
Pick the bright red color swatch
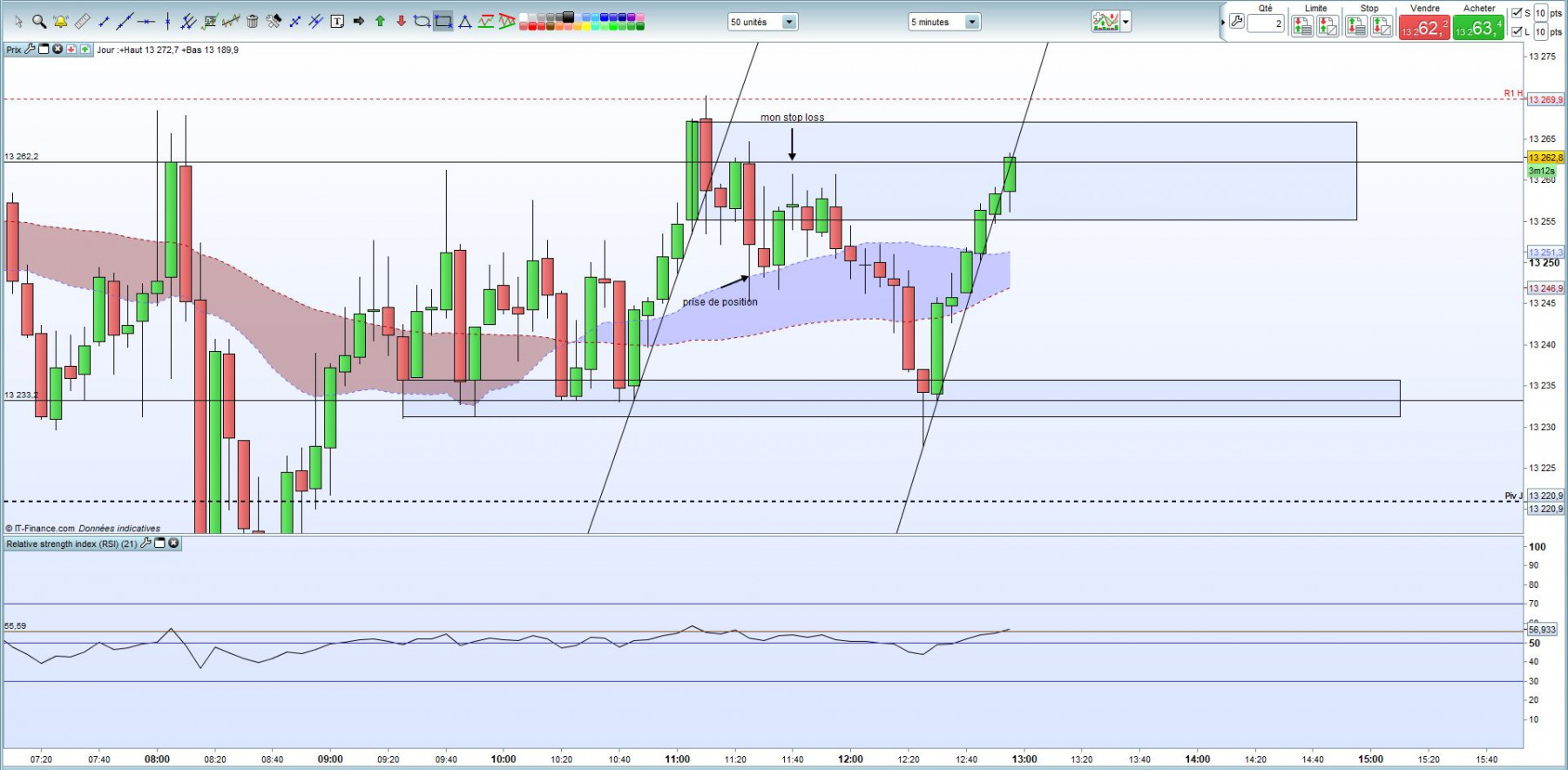(x=532, y=26)
